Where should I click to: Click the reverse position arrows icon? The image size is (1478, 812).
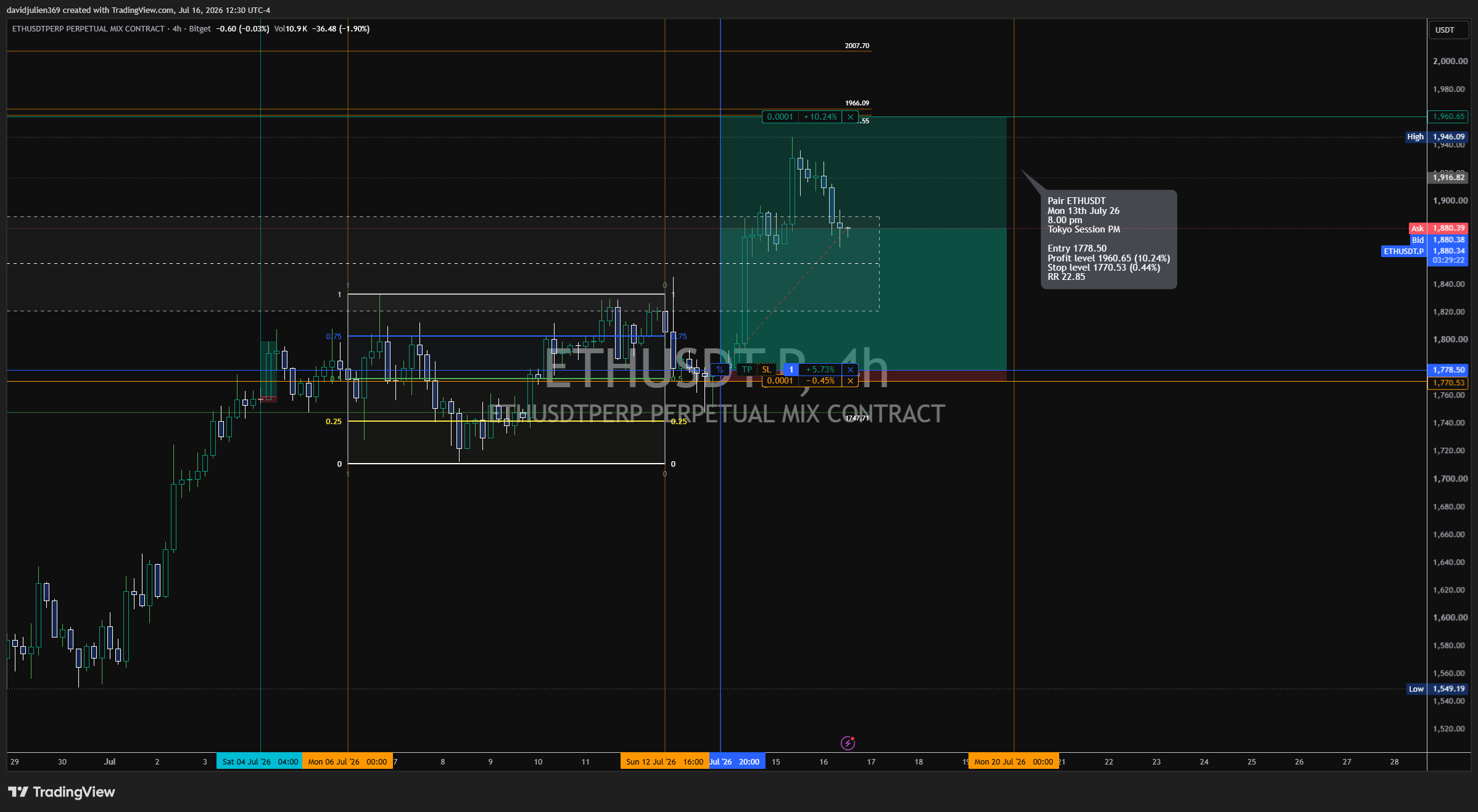pyautogui.click(x=719, y=370)
